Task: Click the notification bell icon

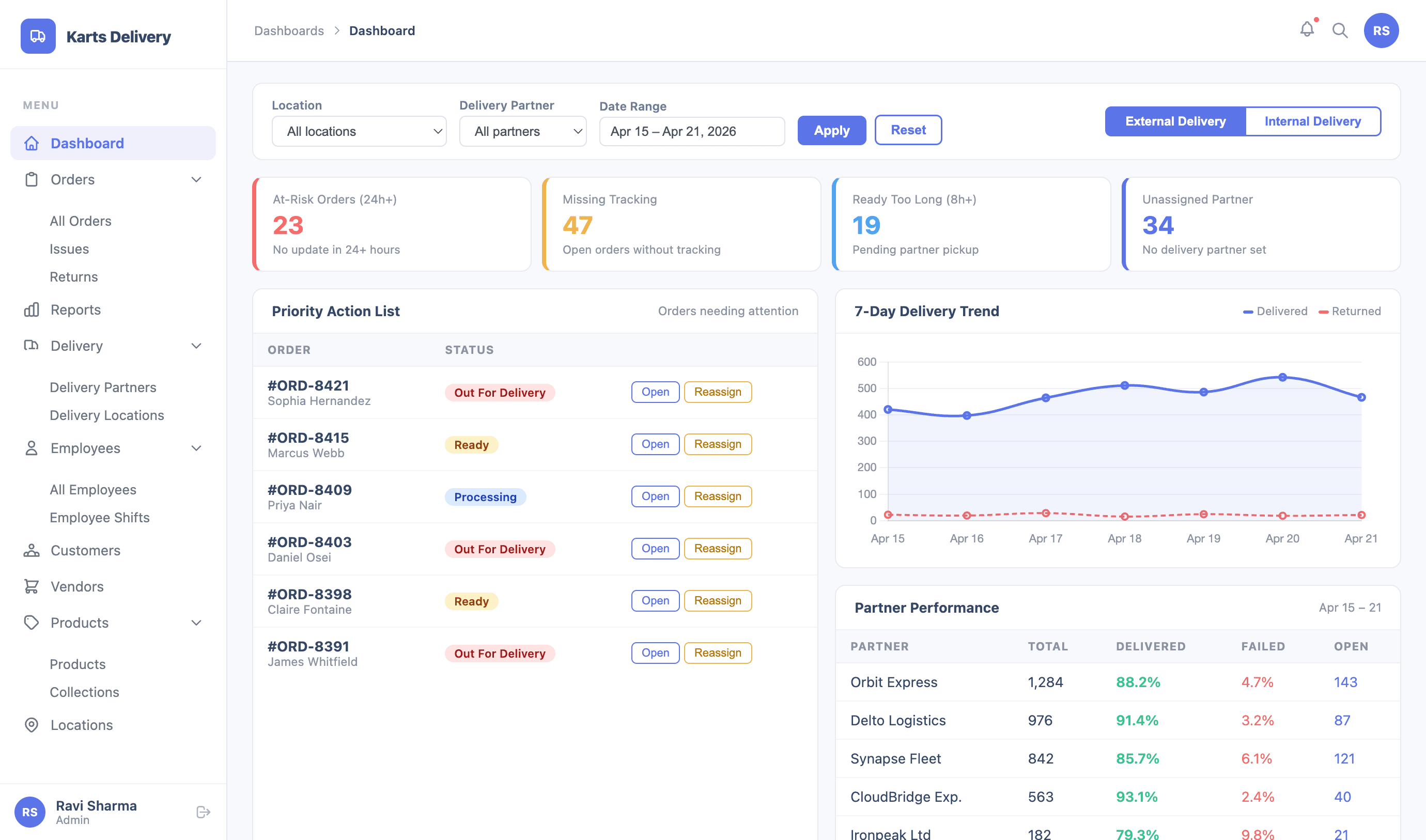Action: pos(1306,29)
